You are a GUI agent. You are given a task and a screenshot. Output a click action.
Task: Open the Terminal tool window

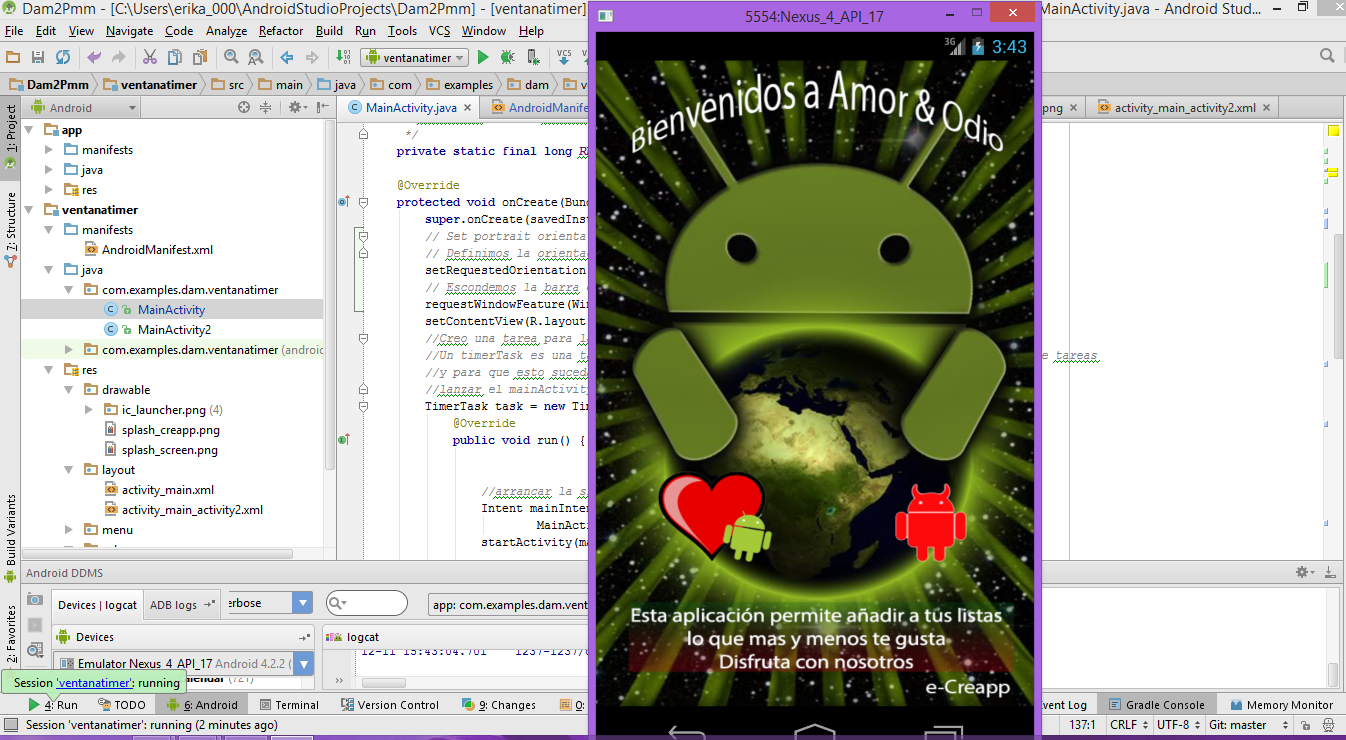click(x=288, y=705)
